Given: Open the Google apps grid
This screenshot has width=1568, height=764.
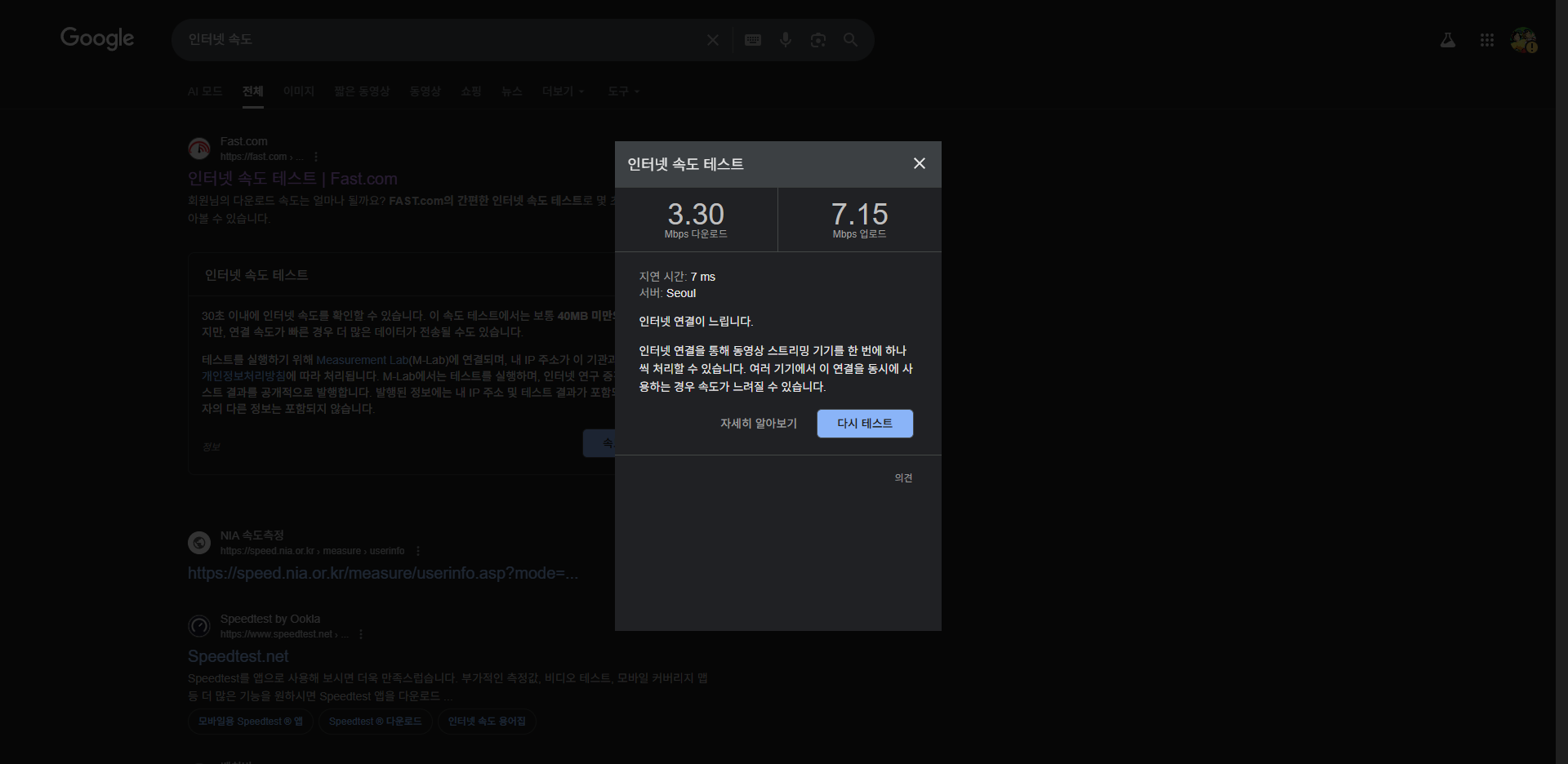Looking at the screenshot, I should point(1486,40).
